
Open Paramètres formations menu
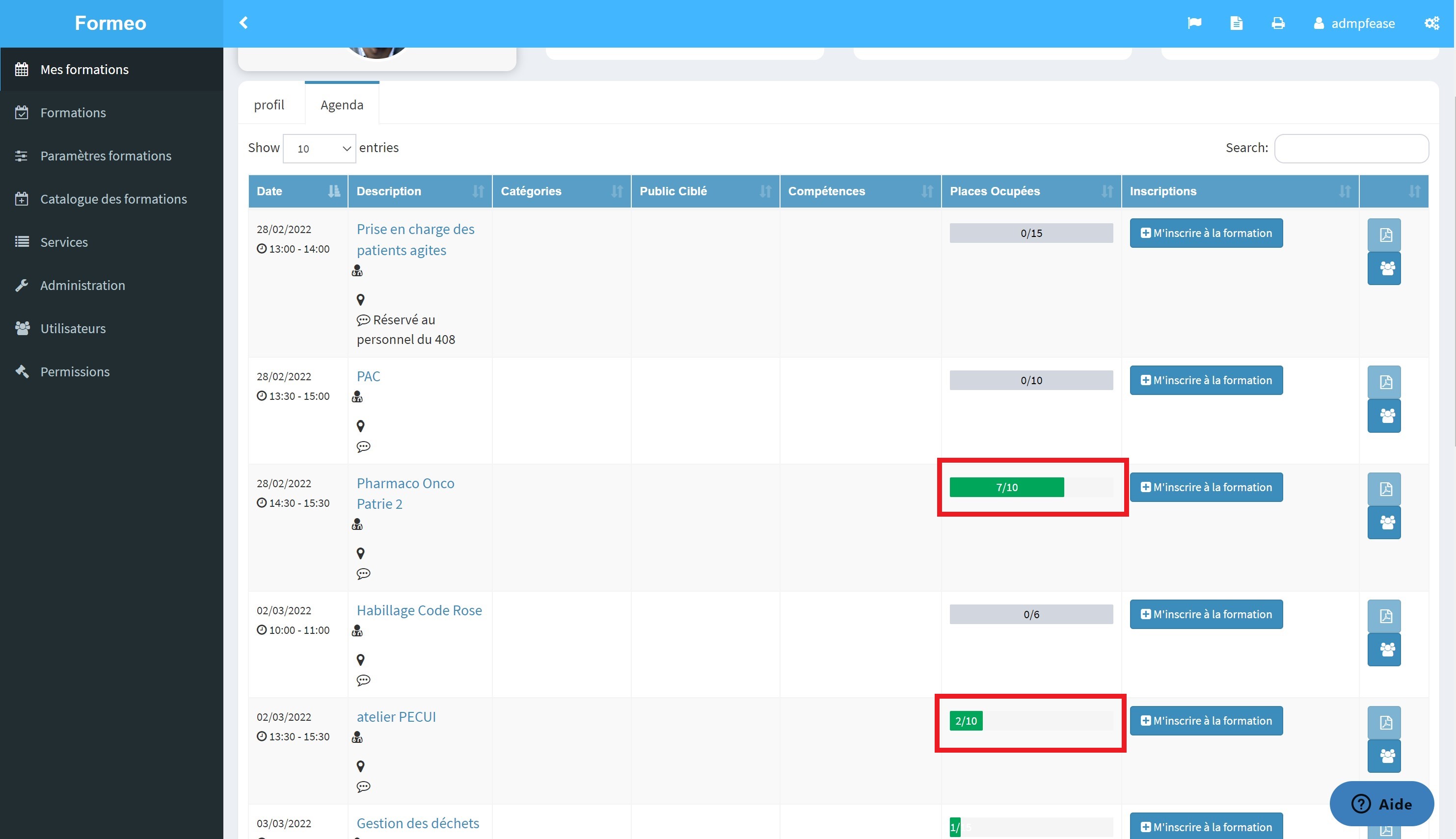pyautogui.click(x=111, y=156)
